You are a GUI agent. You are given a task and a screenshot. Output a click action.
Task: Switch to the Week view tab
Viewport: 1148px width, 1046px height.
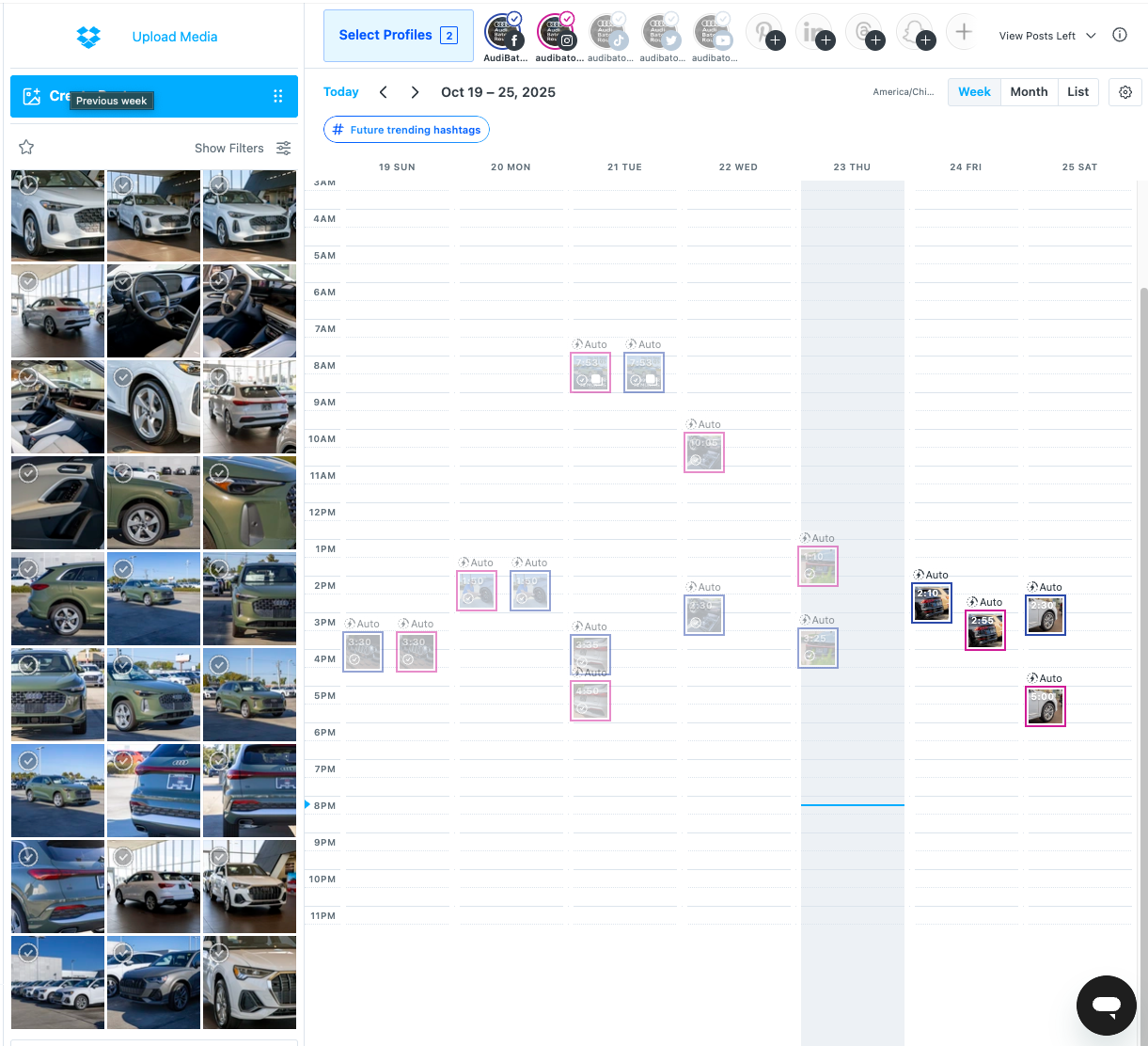[x=974, y=91]
